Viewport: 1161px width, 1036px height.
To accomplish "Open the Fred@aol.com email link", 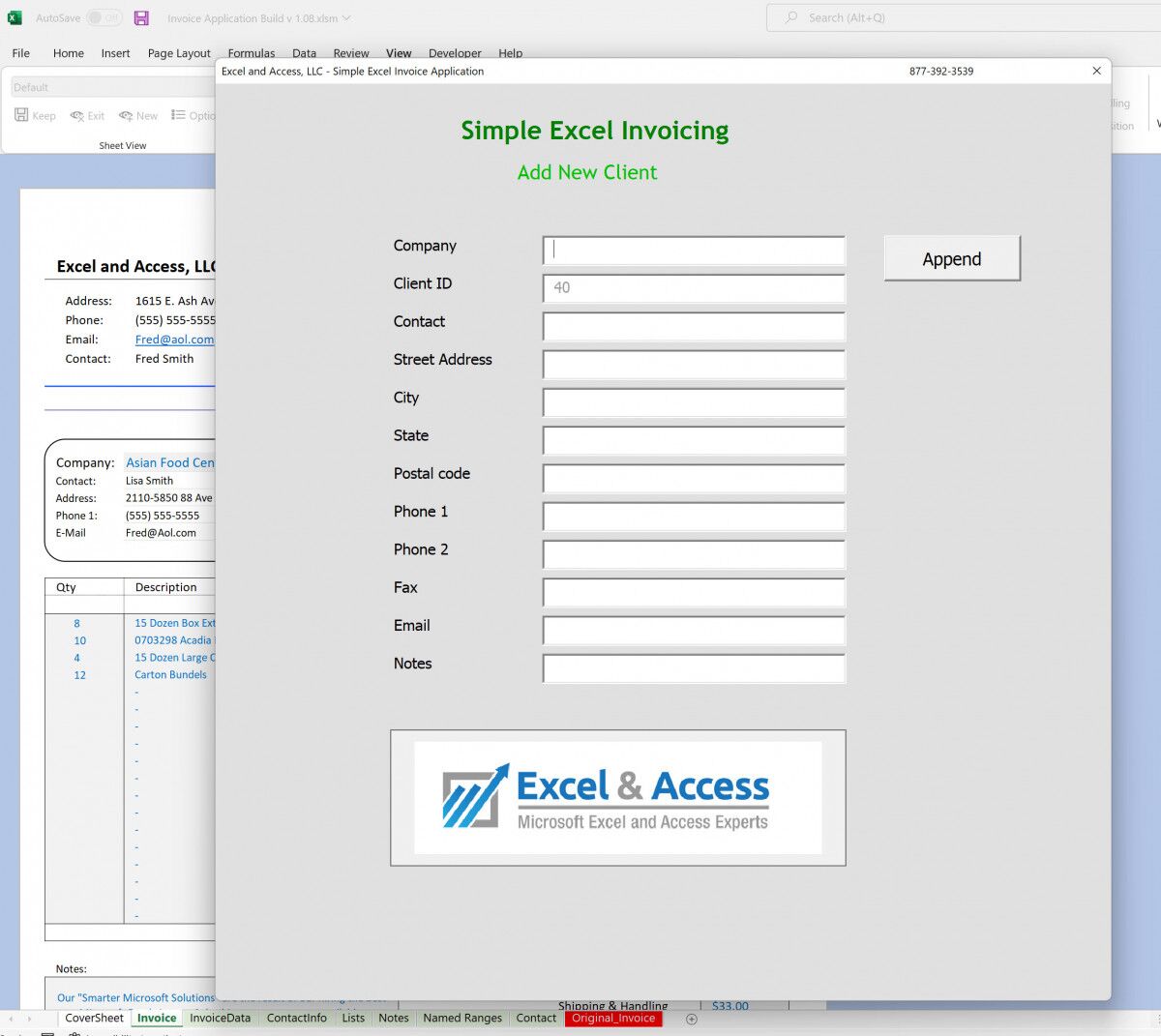I will point(174,340).
